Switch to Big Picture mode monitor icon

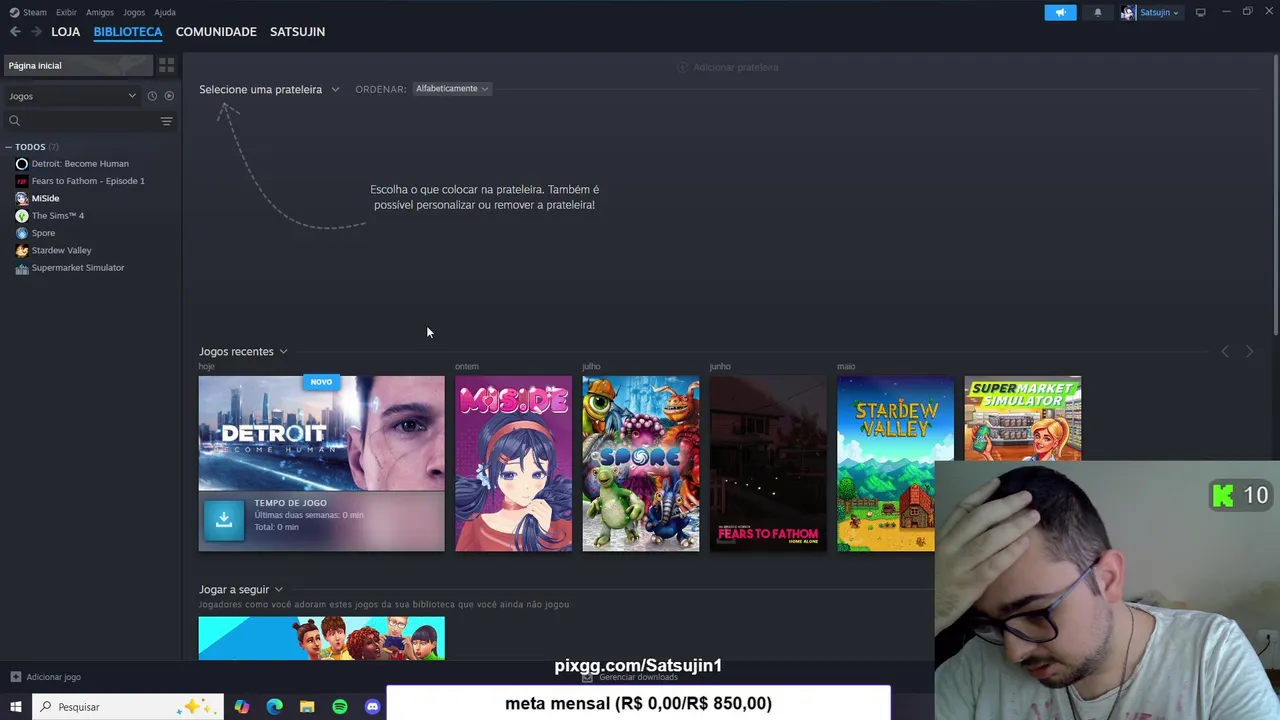(1200, 13)
